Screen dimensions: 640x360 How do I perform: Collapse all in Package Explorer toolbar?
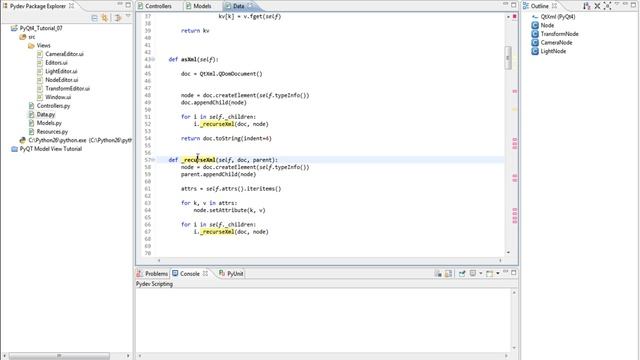pos(94,18)
